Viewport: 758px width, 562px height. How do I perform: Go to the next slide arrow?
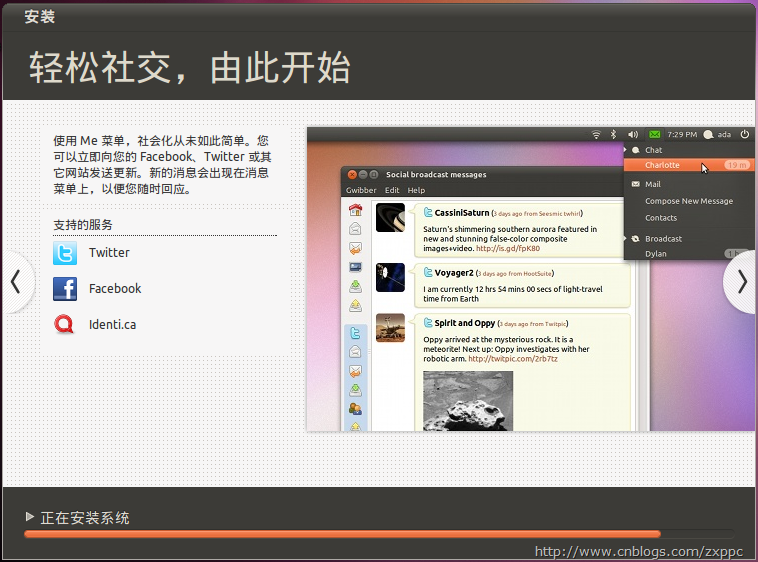pyautogui.click(x=741, y=283)
